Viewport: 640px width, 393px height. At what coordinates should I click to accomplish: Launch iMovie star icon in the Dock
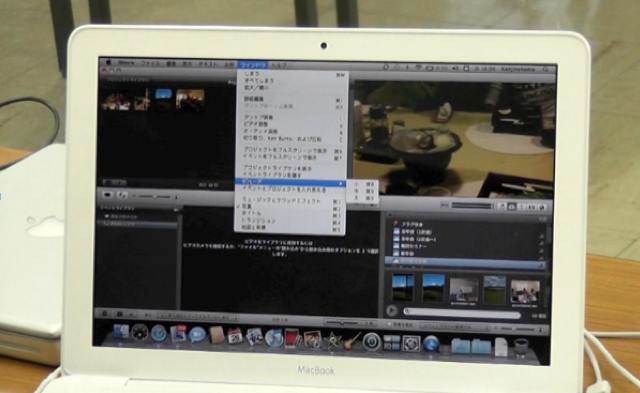click(x=333, y=340)
